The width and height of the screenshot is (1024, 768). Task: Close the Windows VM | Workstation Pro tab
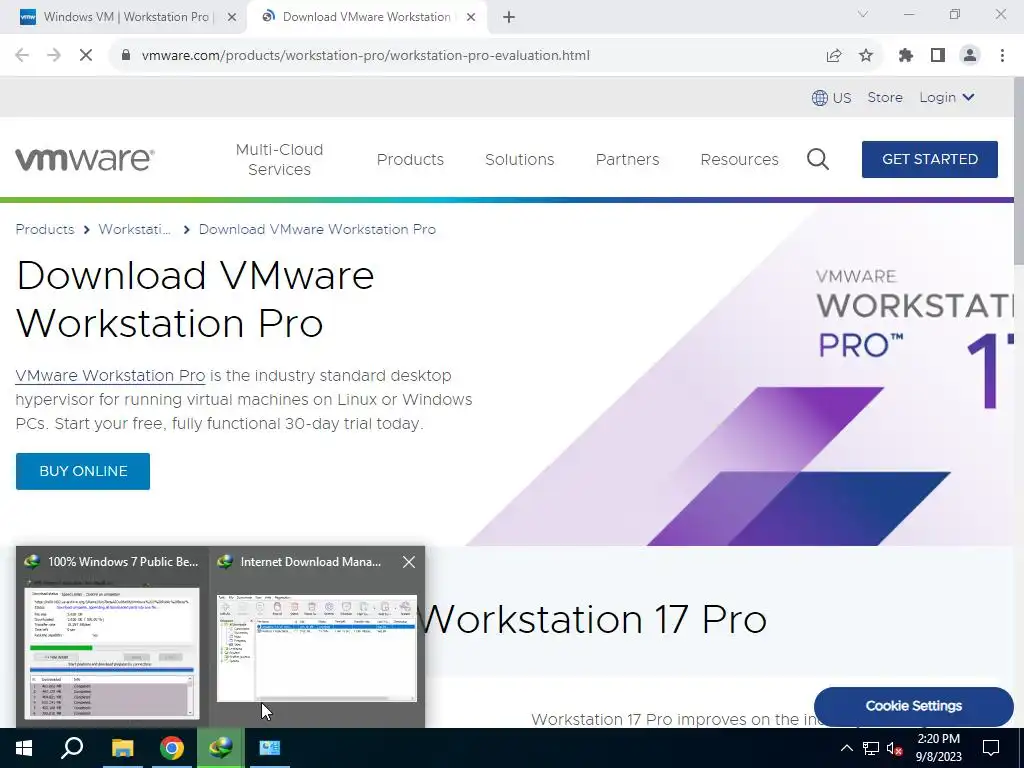(232, 17)
